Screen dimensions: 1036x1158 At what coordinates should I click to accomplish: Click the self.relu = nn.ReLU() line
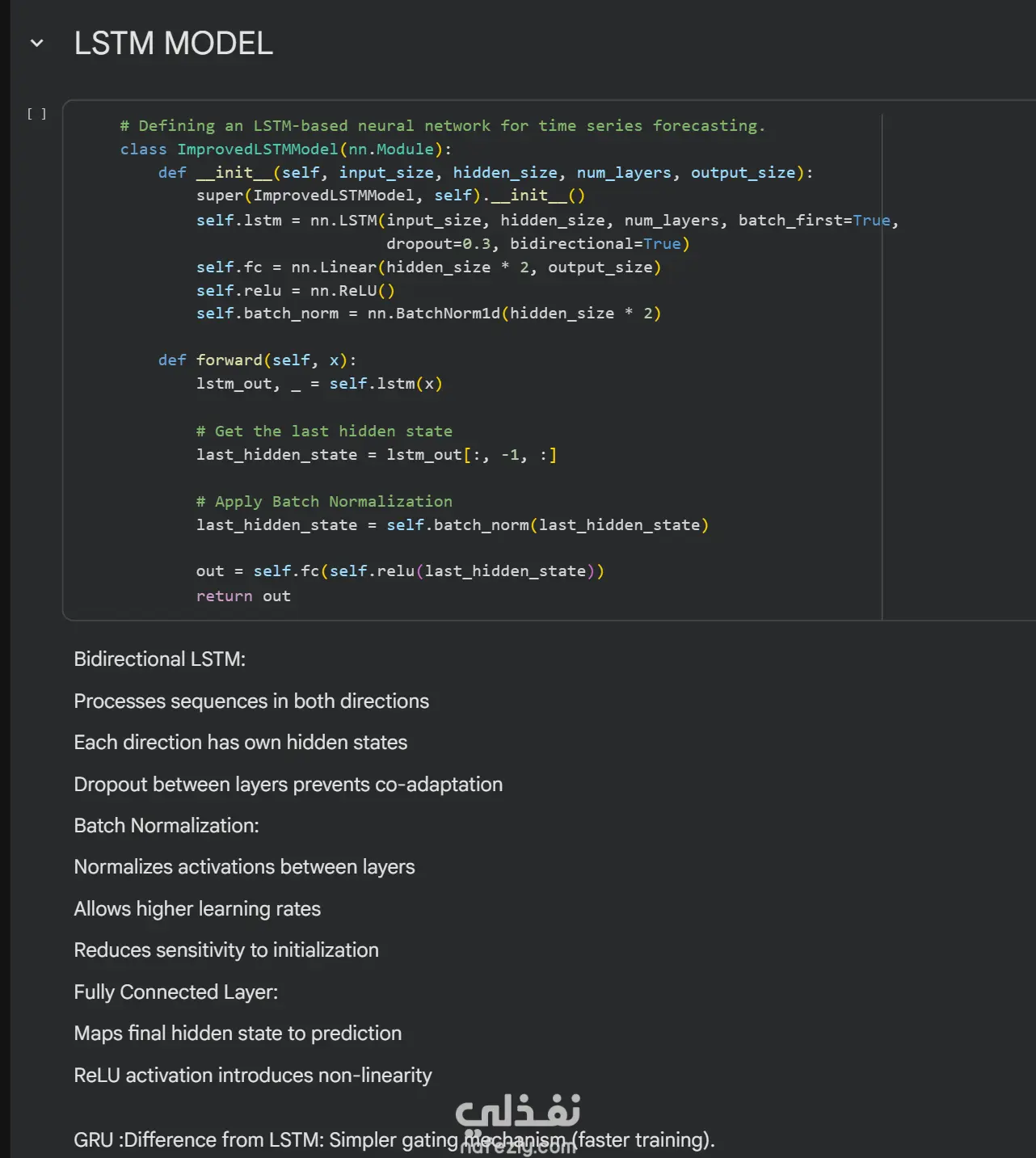[x=295, y=291]
